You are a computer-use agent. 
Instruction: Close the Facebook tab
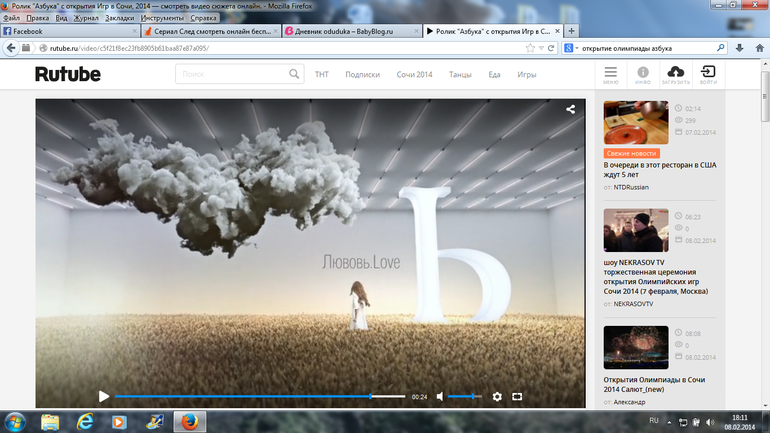(135, 31)
